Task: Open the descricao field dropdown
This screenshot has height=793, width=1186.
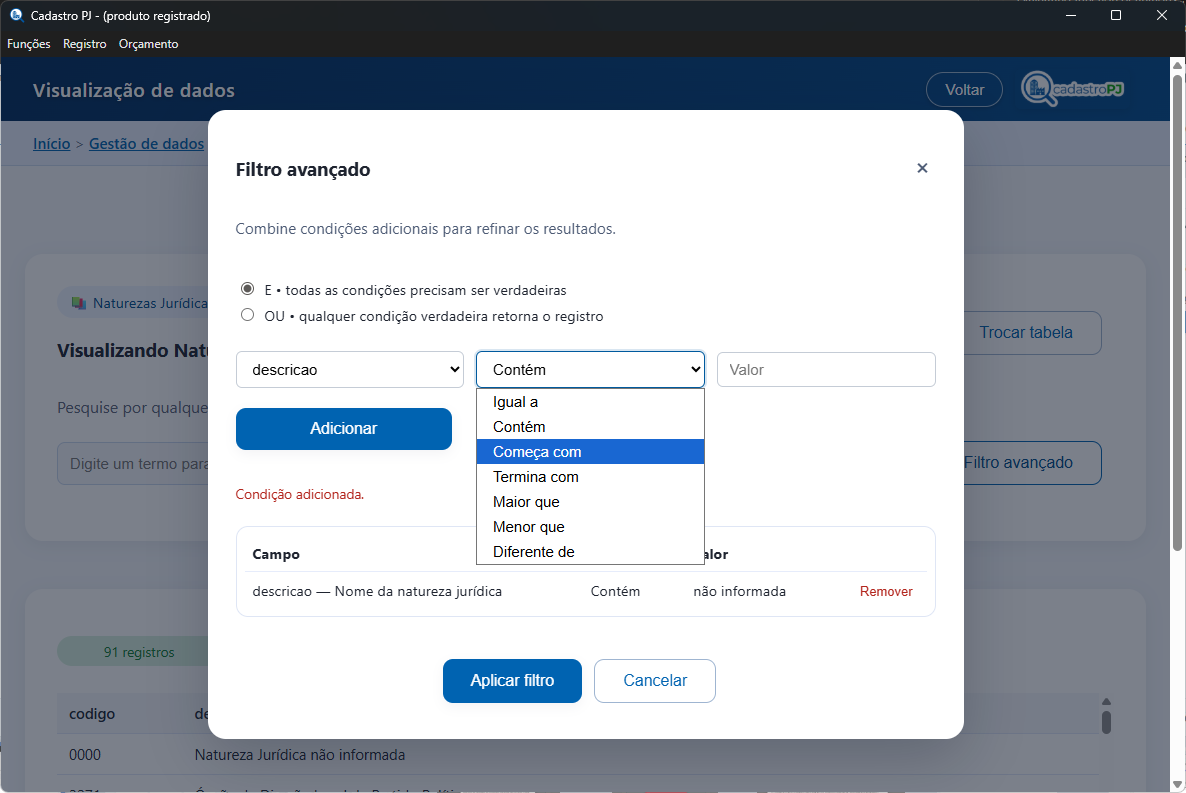Action: pos(349,369)
